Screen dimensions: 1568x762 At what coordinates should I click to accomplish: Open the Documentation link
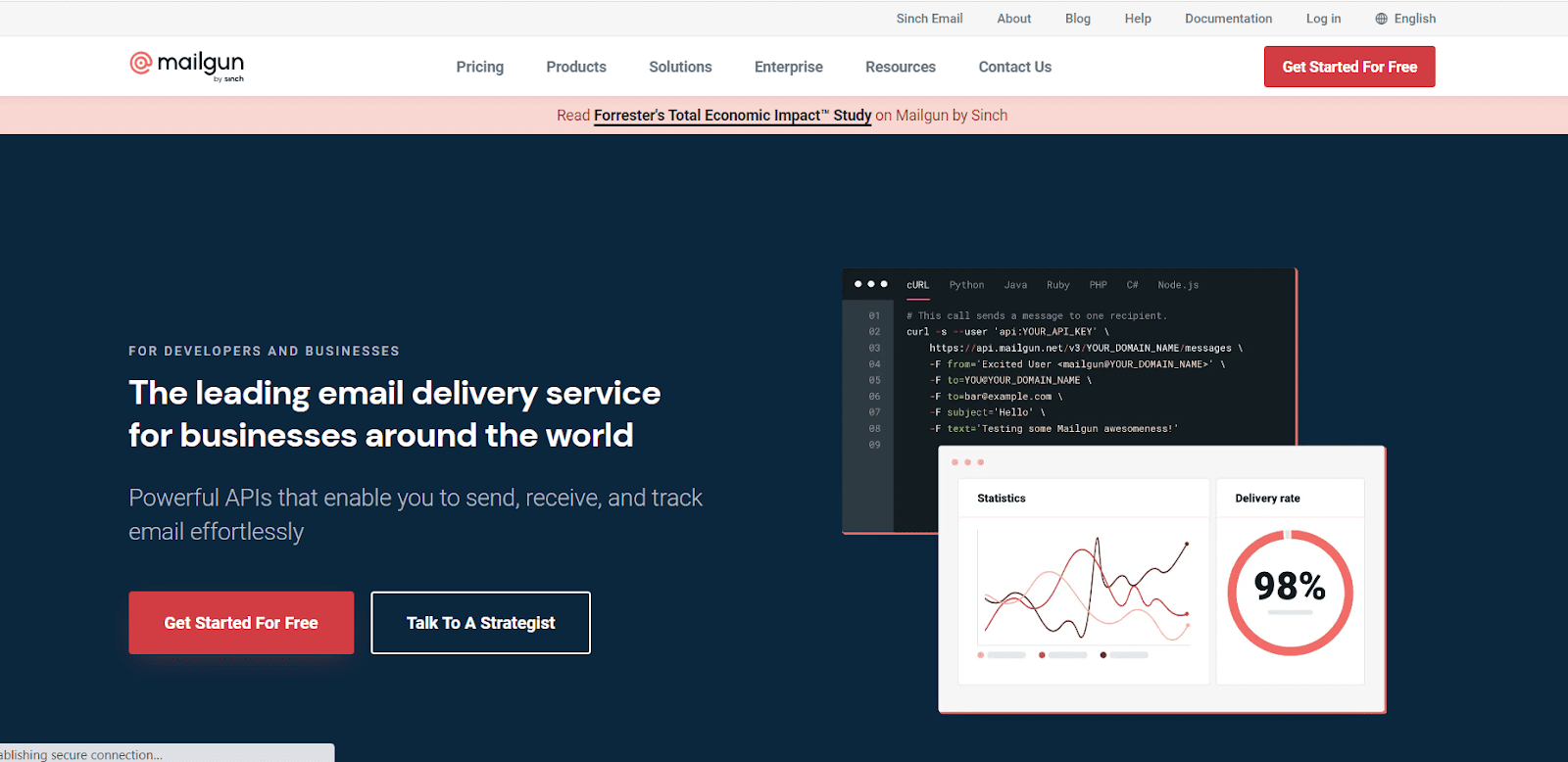[1228, 19]
